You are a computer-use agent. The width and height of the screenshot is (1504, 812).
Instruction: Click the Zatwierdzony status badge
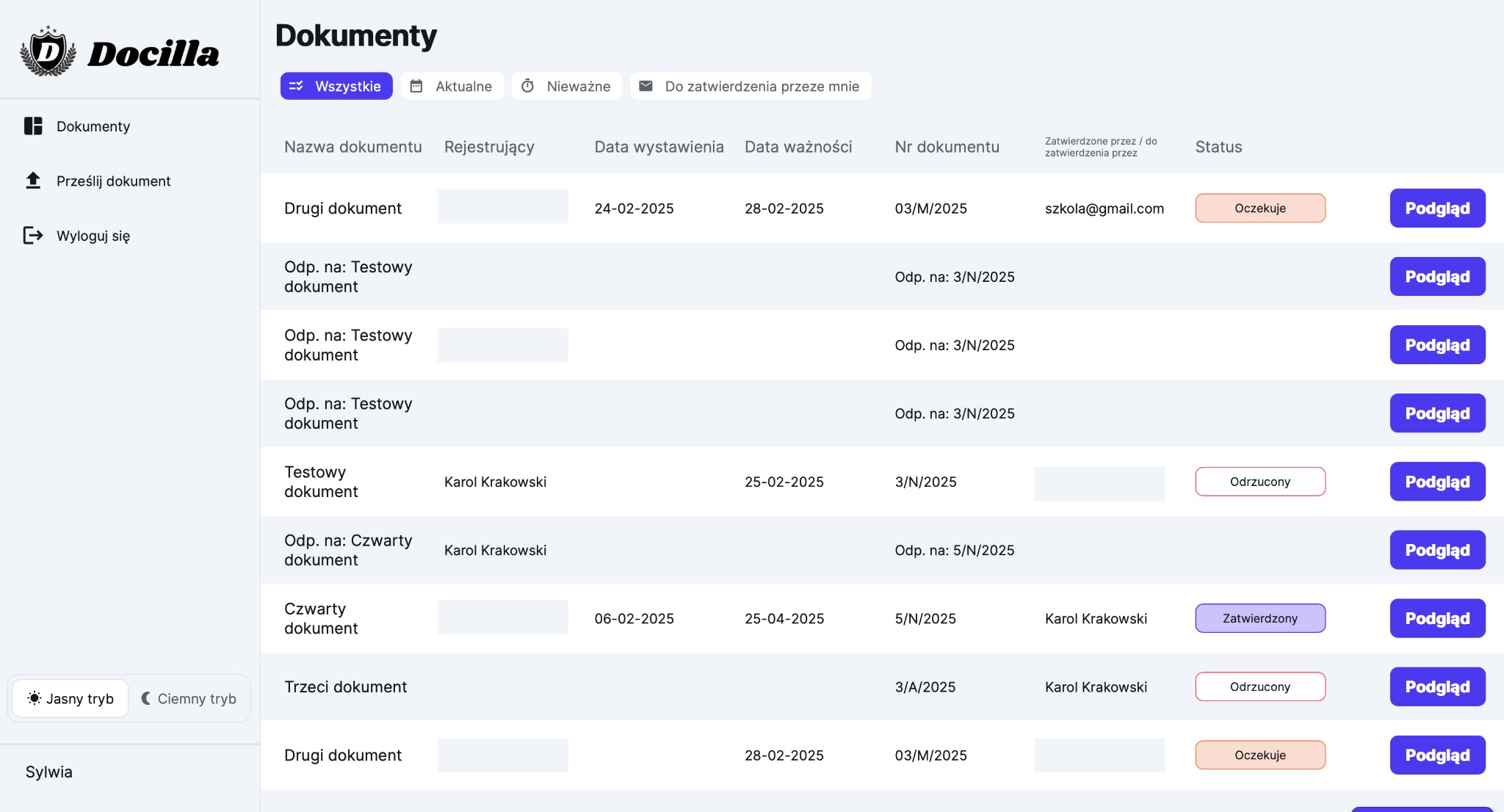[x=1259, y=618]
